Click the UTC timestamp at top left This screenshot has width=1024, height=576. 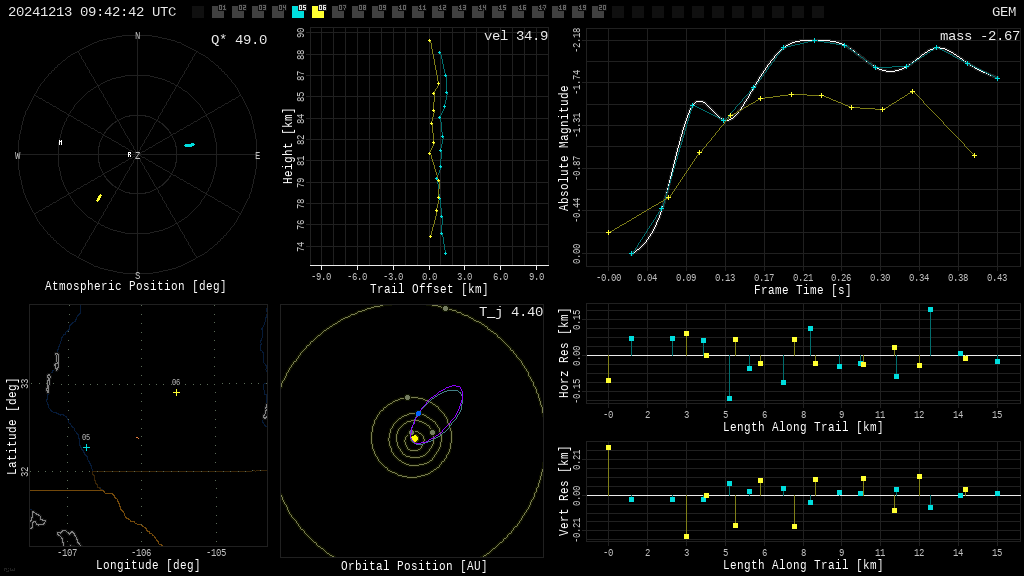(x=92, y=12)
